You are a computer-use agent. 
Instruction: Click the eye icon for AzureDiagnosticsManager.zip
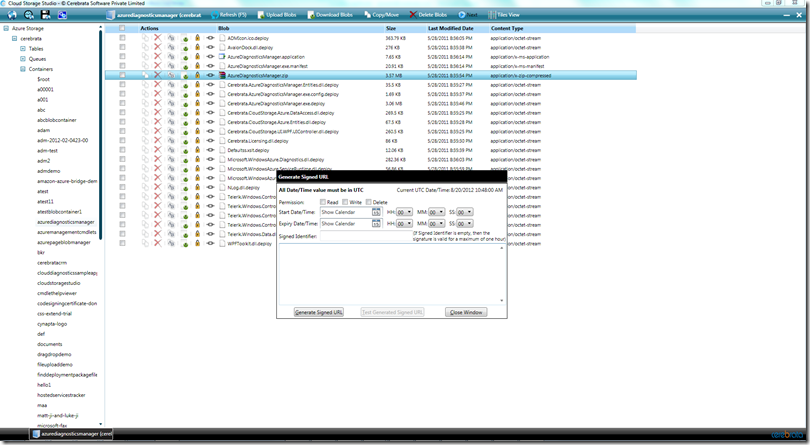(x=210, y=75)
